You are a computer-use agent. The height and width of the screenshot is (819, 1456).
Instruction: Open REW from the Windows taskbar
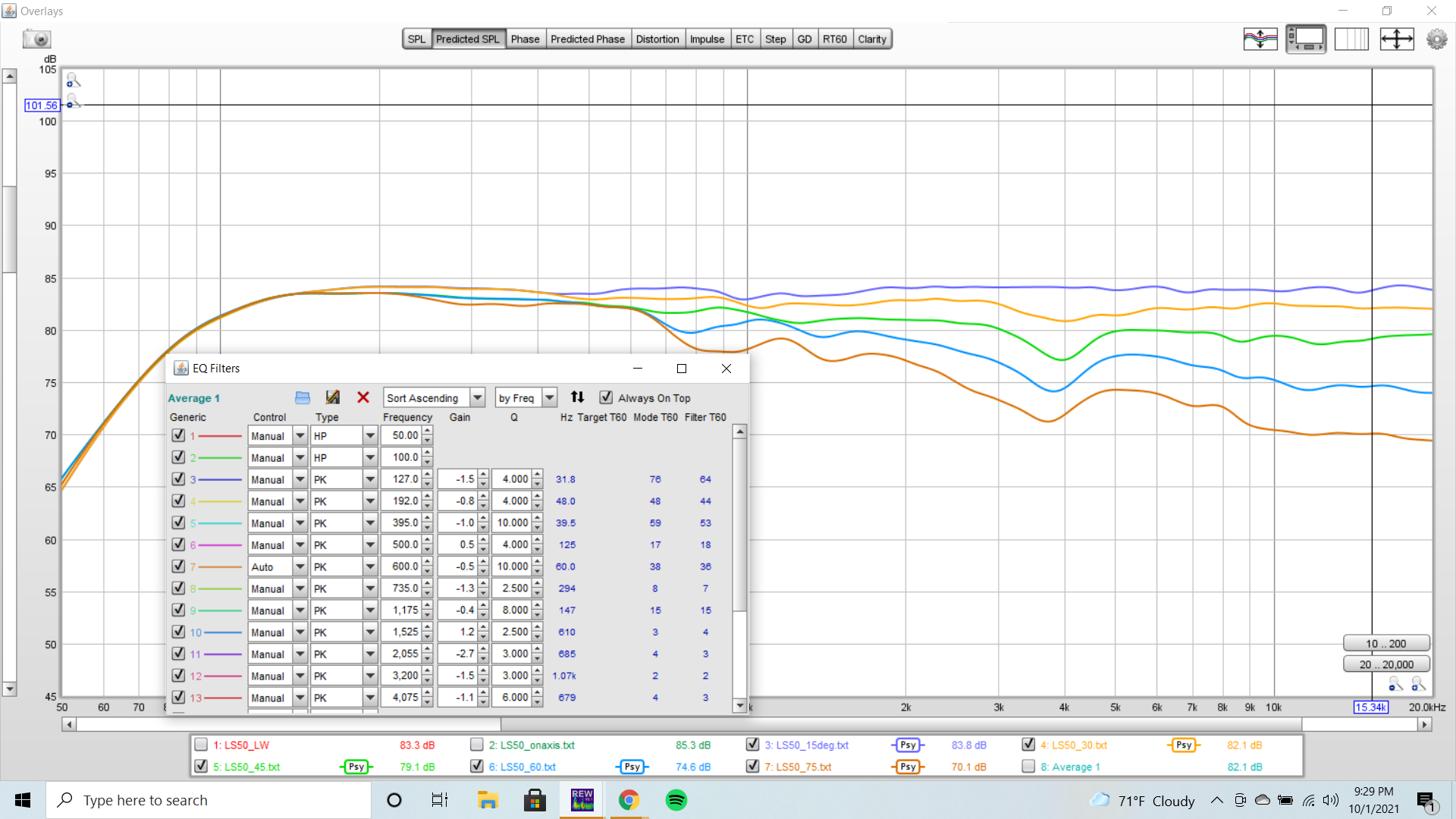[582, 800]
